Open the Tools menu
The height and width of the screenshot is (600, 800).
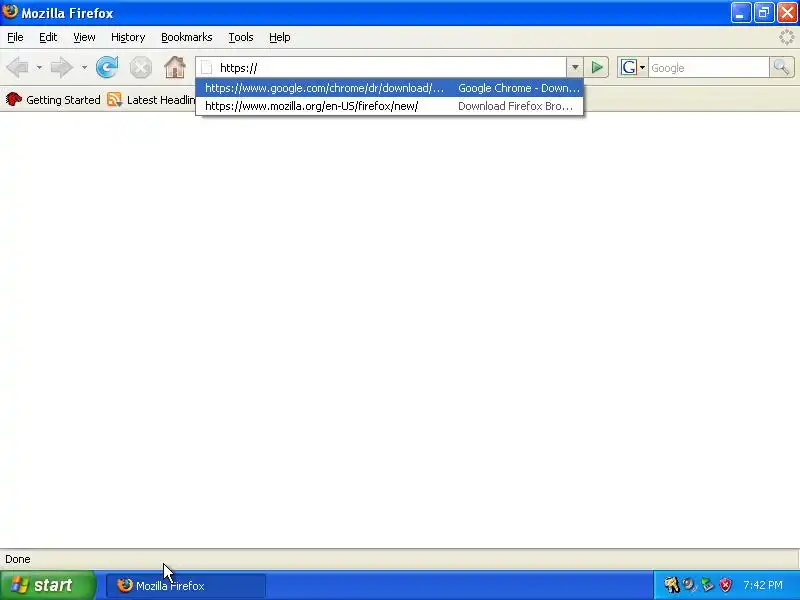(241, 37)
